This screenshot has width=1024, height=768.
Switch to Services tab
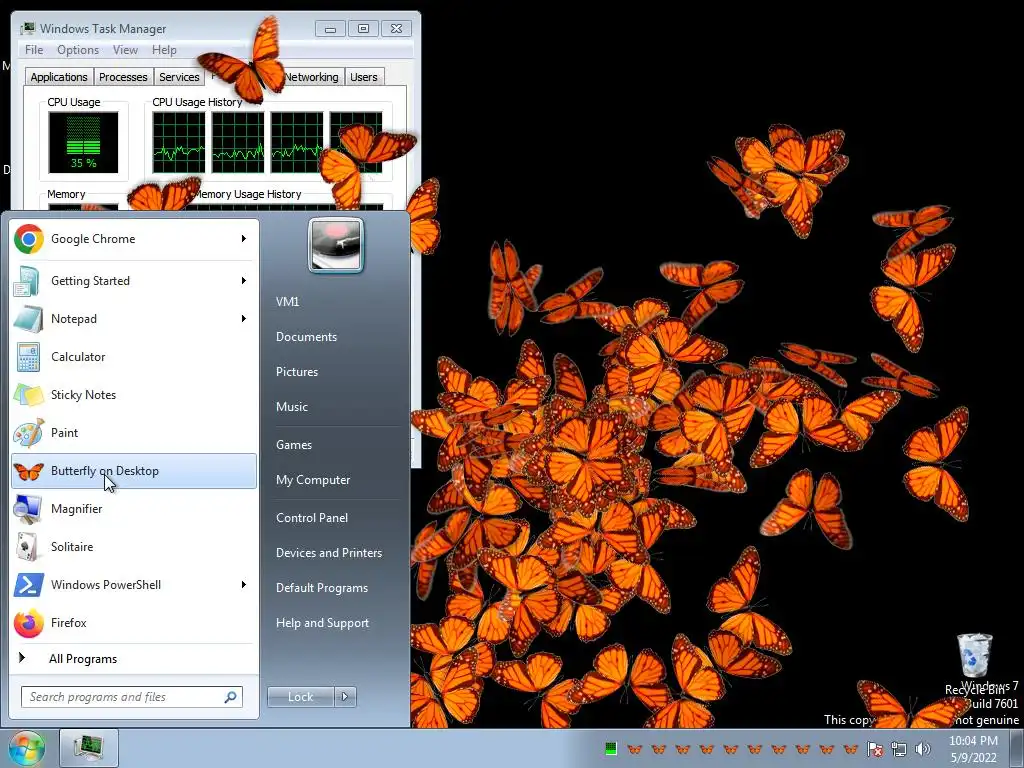coord(179,77)
